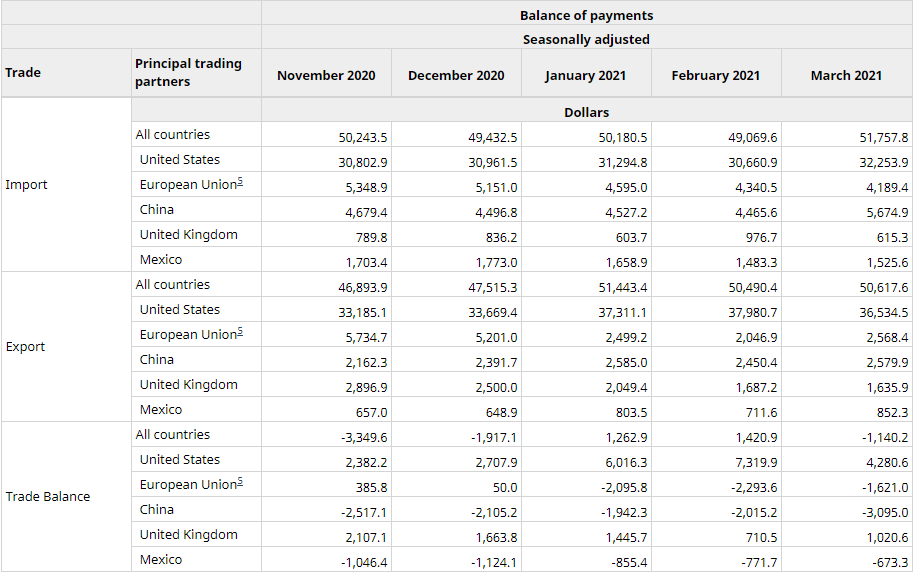
Task: Select United Kingdom import value 976.7
Action: [761, 238]
